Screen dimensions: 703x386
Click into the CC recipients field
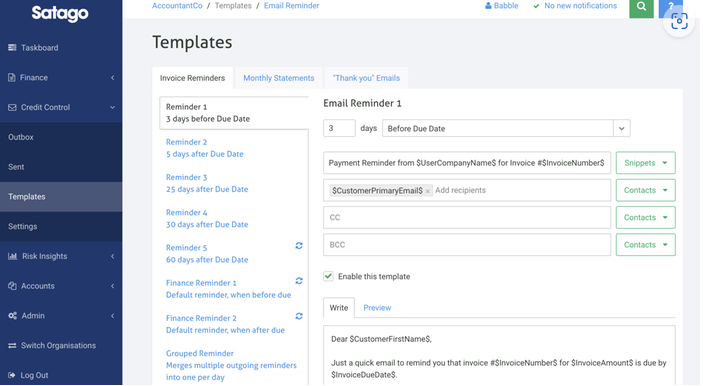tap(467, 217)
